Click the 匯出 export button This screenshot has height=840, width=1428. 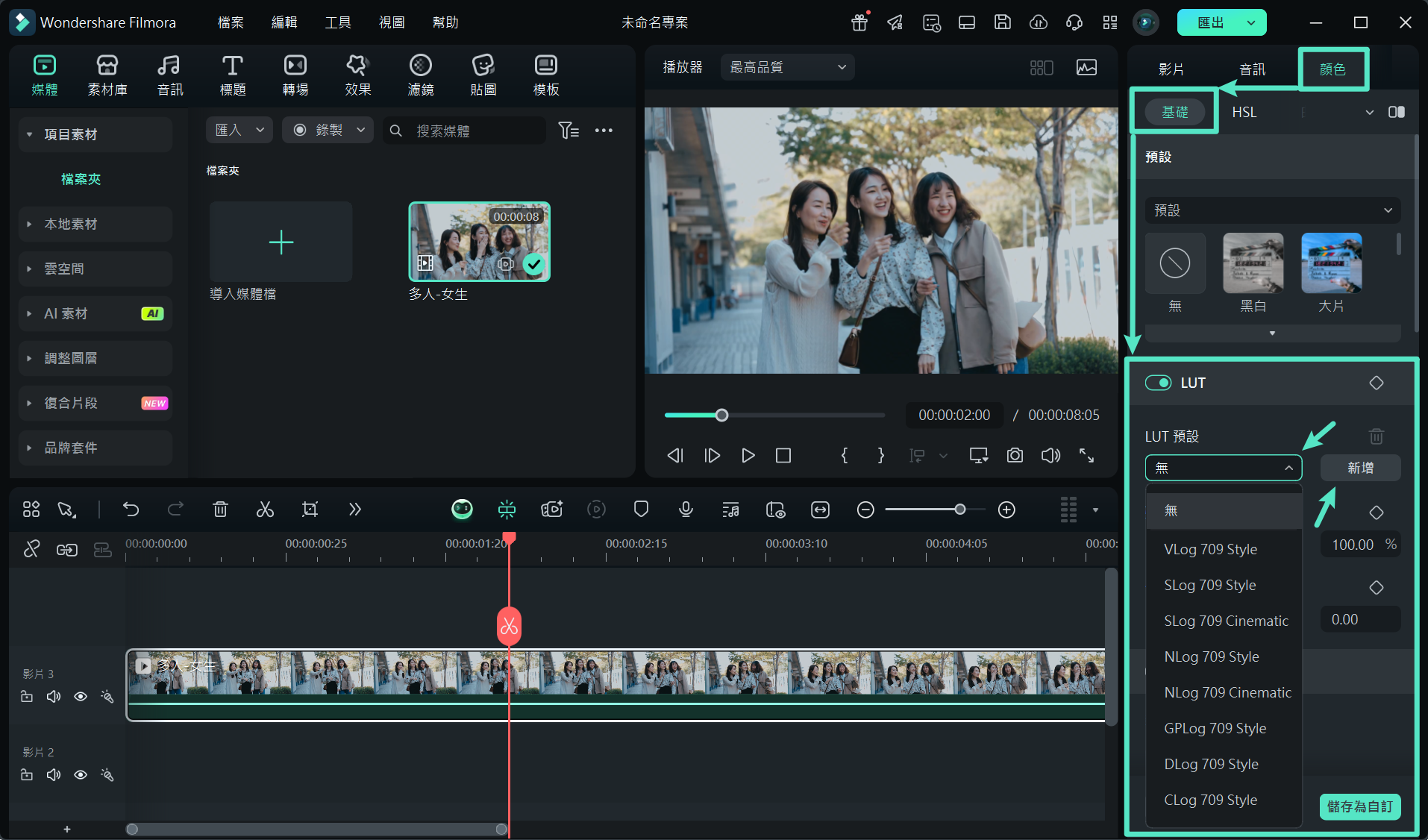click(x=1210, y=22)
